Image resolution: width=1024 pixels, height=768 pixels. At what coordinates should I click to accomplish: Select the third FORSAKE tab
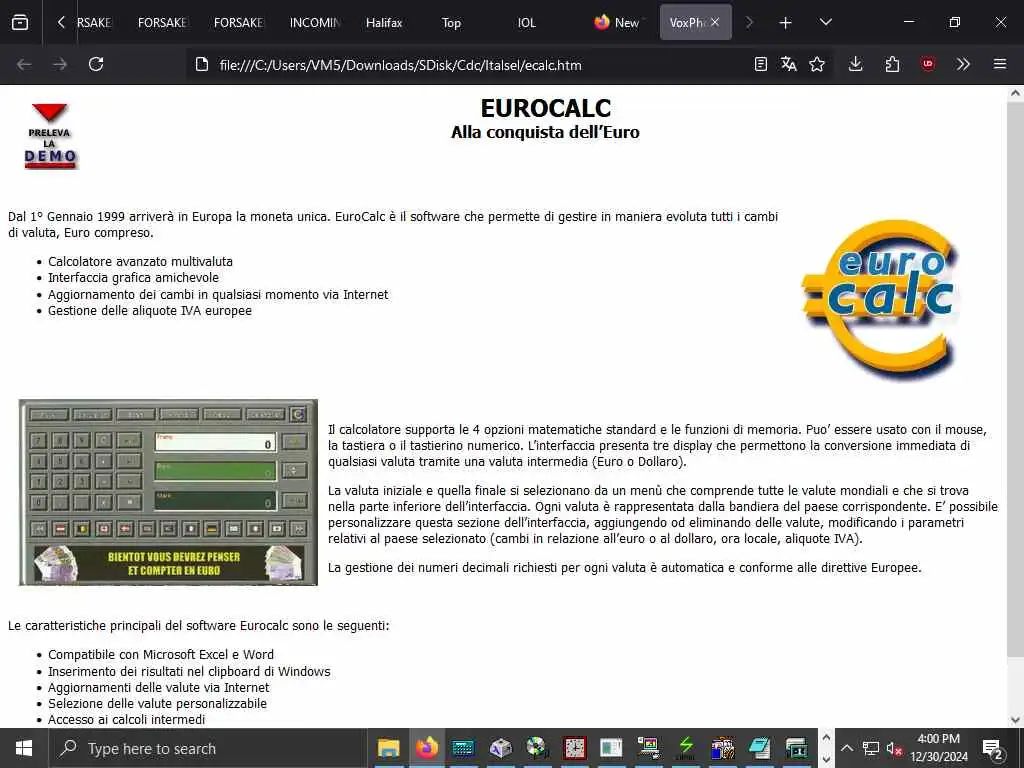(238, 22)
